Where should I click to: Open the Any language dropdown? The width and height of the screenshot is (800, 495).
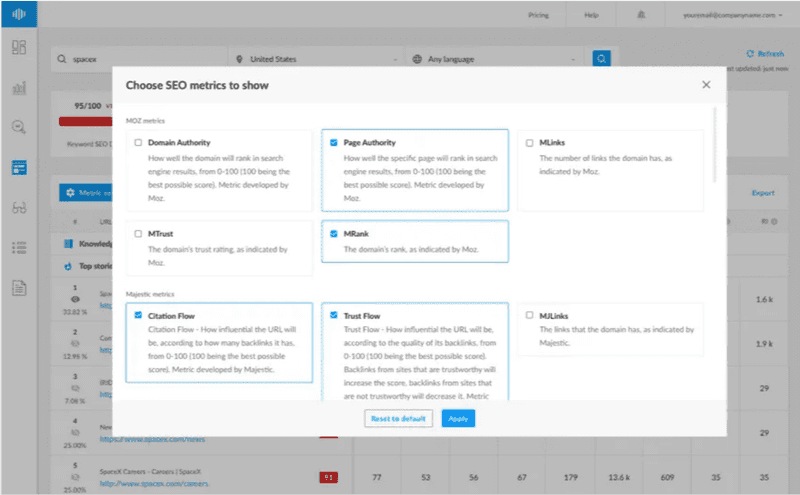[494, 59]
